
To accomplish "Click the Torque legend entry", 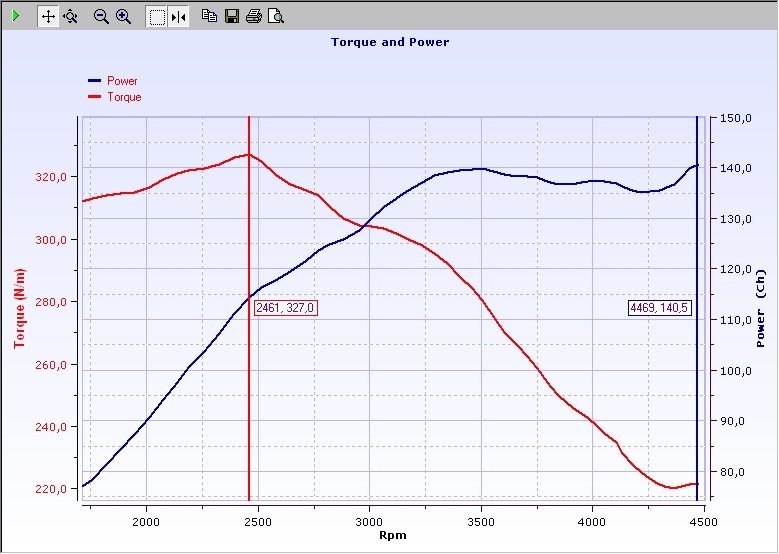I will (x=124, y=97).
